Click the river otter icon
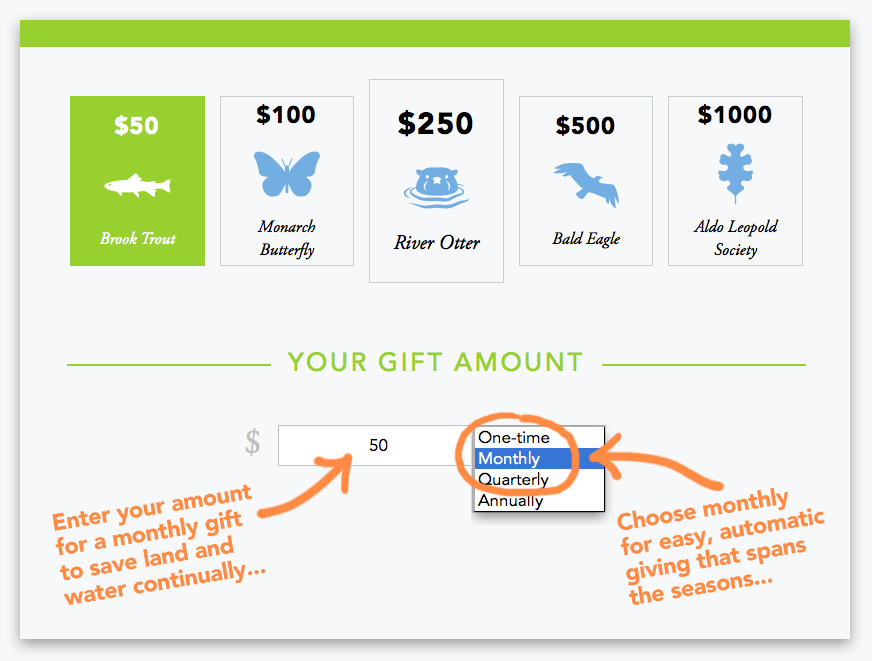The width and height of the screenshot is (872, 661). pos(436,188)
